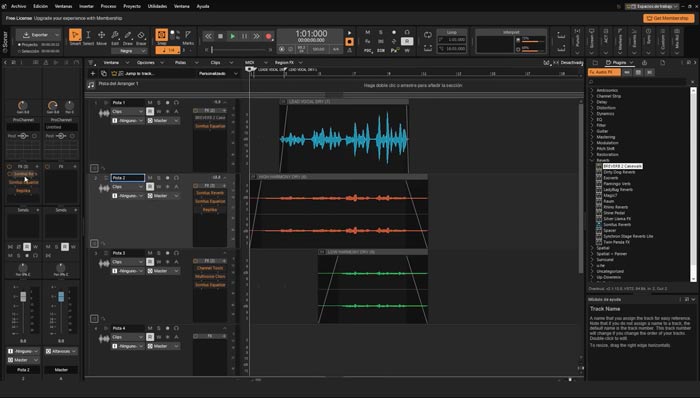Screen dimensions: 700x398
Task: Enable input echo on Pista 1
Action: coord(176,103)
